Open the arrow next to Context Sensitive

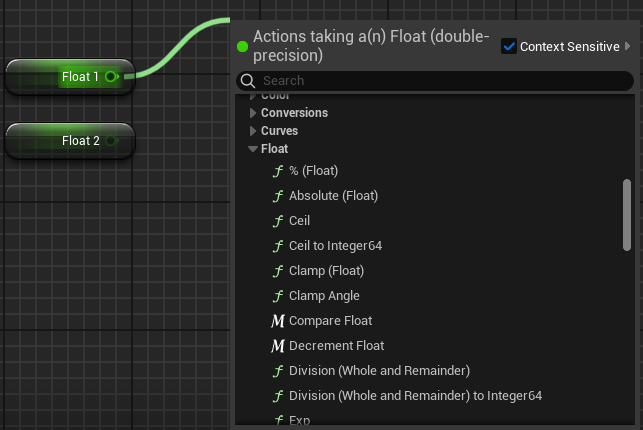pos(628,46)
